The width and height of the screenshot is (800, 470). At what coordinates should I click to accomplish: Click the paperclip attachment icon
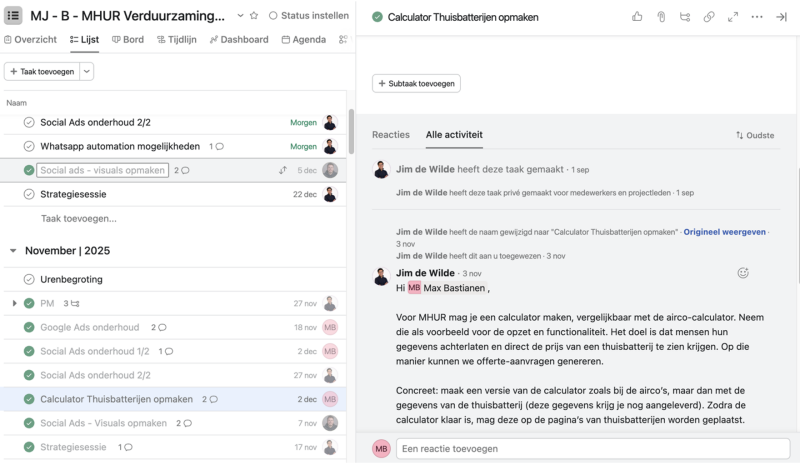[661, 17]
